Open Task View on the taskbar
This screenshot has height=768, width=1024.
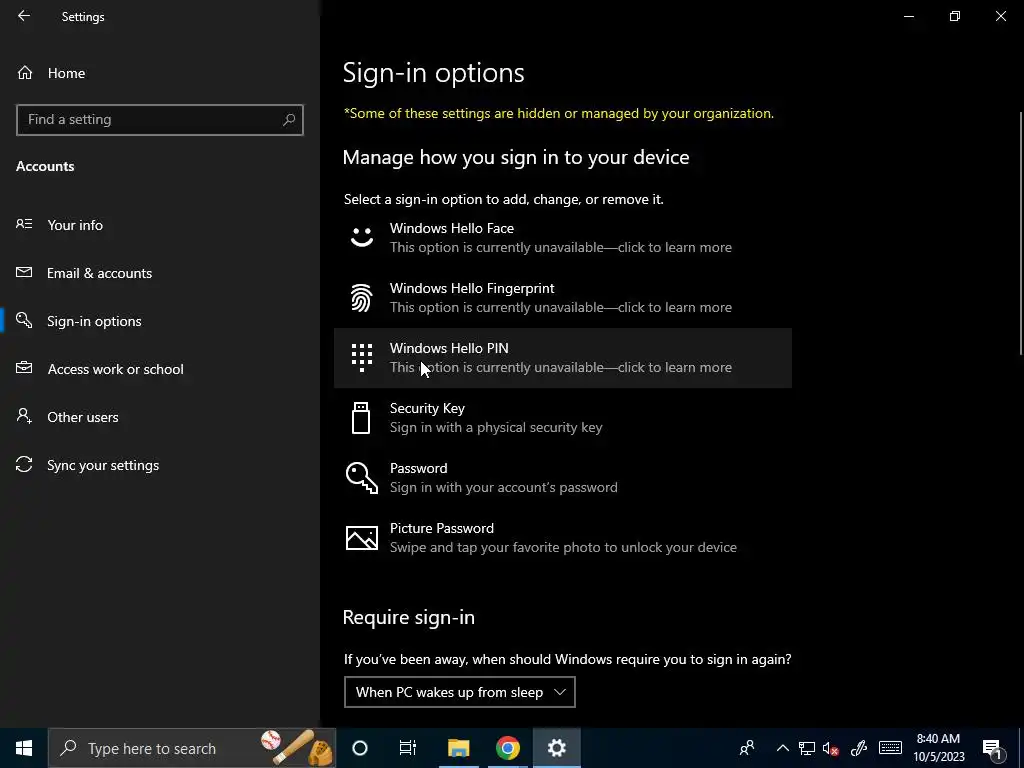click(408, 748)
